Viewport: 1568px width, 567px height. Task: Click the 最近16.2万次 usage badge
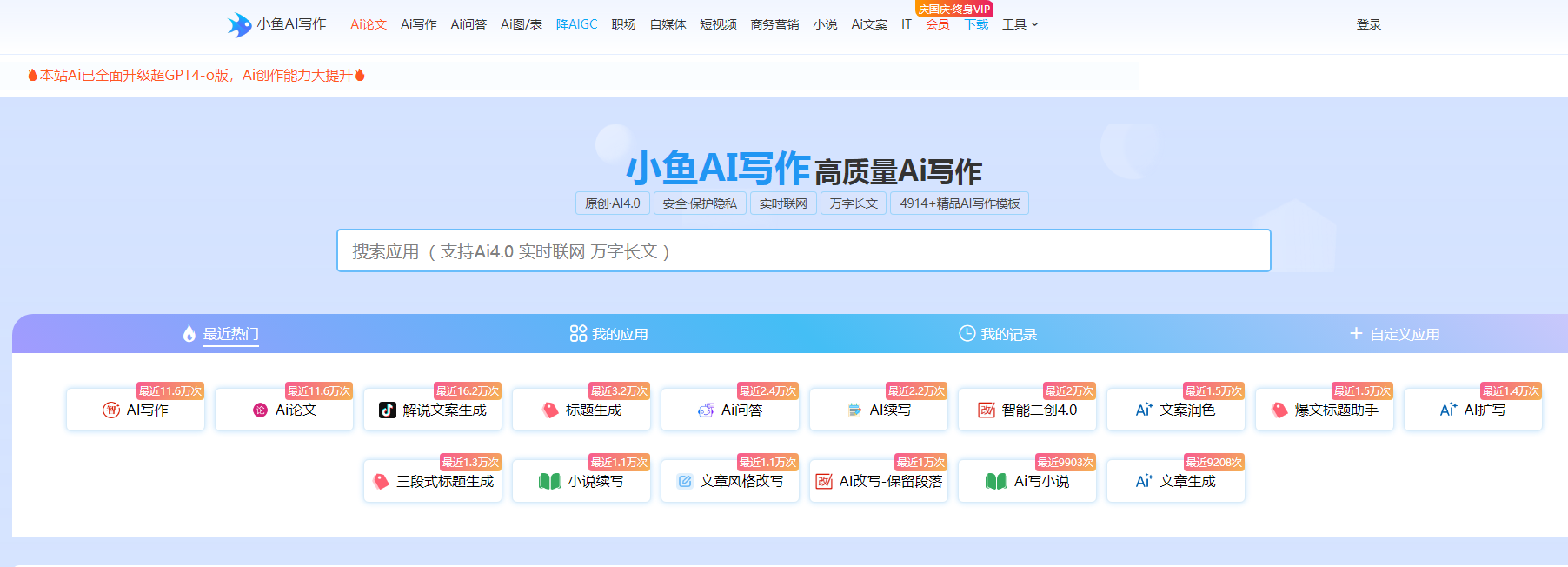[468, 391]
